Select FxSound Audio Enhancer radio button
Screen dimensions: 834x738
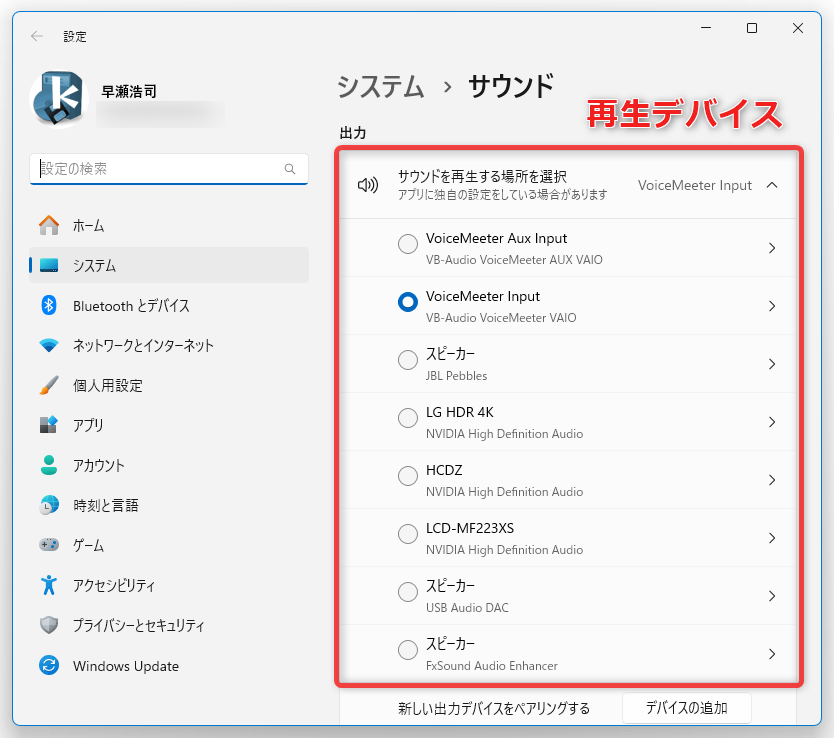(408, 650)
